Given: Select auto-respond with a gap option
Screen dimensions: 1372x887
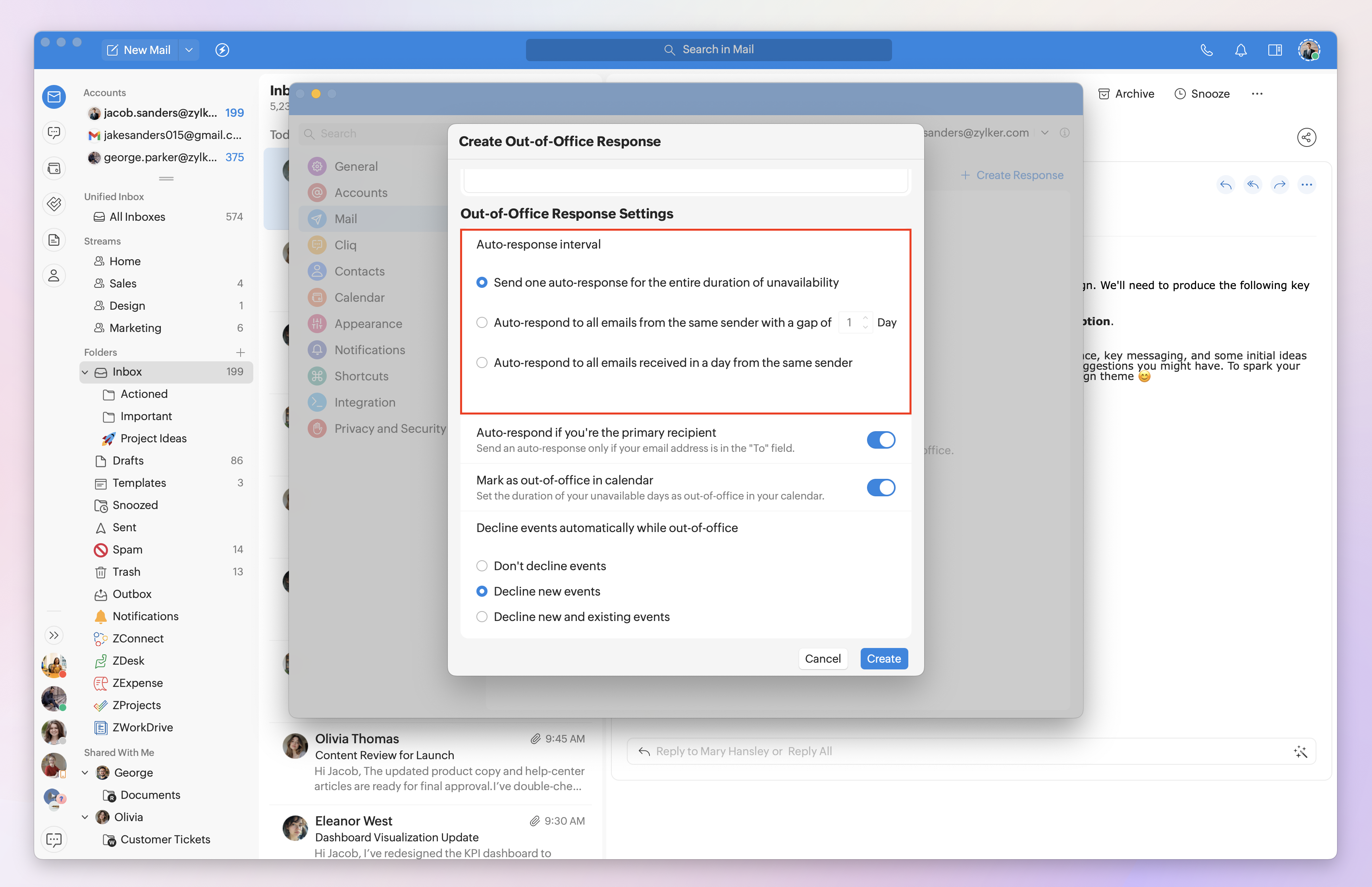Looking at the screenshot, I should pyautogui.click(x=482, y=322).
